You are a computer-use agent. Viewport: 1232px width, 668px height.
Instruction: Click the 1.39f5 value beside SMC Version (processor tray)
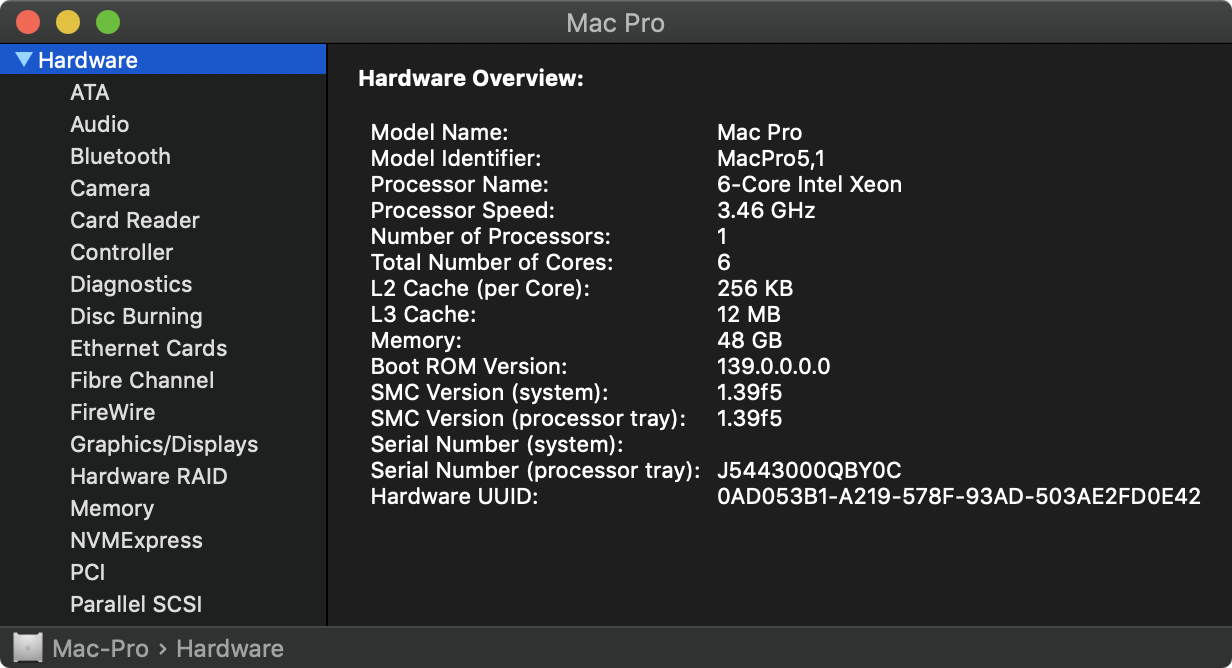(749, 418)
